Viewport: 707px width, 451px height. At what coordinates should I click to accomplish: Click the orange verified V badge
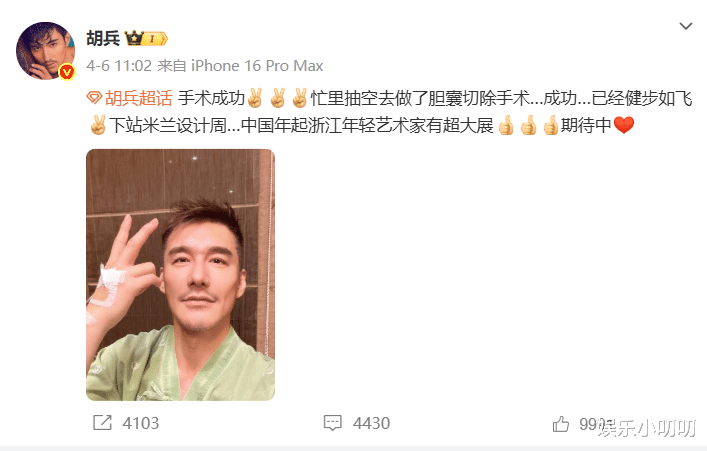tap(67, 72)
